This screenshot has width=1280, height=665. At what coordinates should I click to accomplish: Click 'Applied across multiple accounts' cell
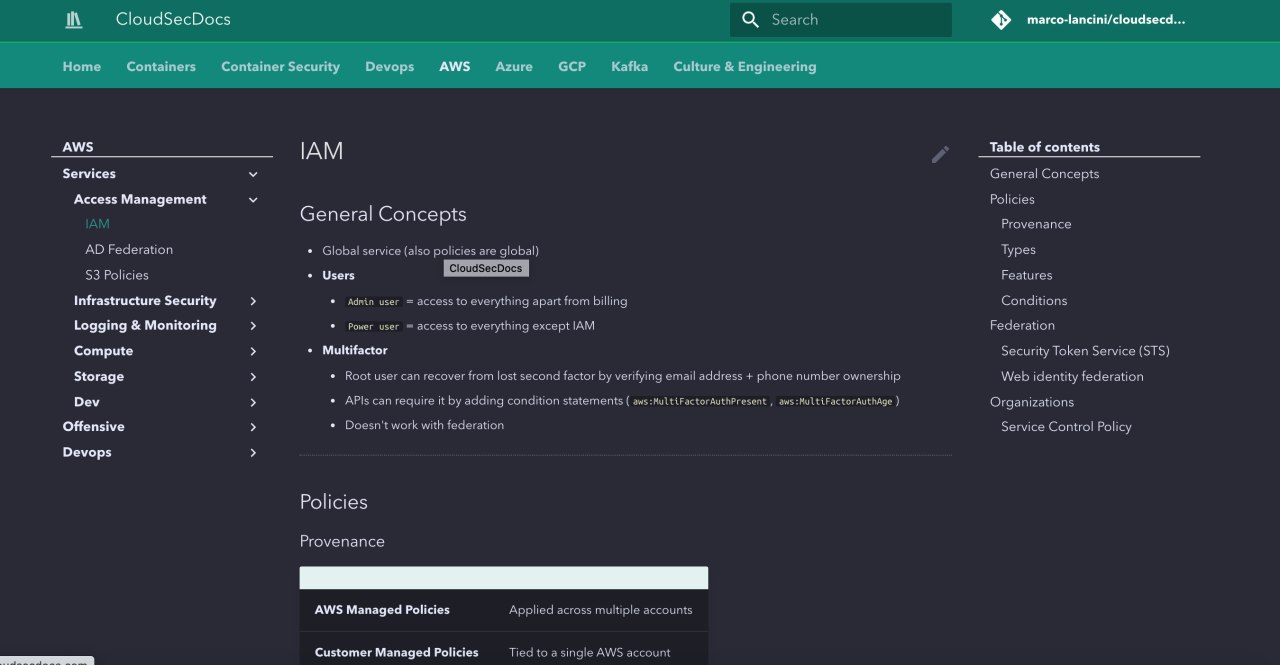tap(601, 610)
